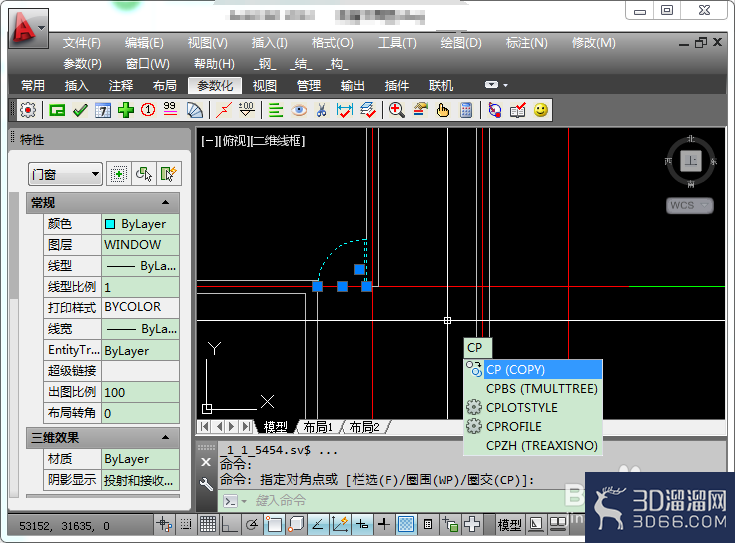Click the green plus toolbar icon

126,111
